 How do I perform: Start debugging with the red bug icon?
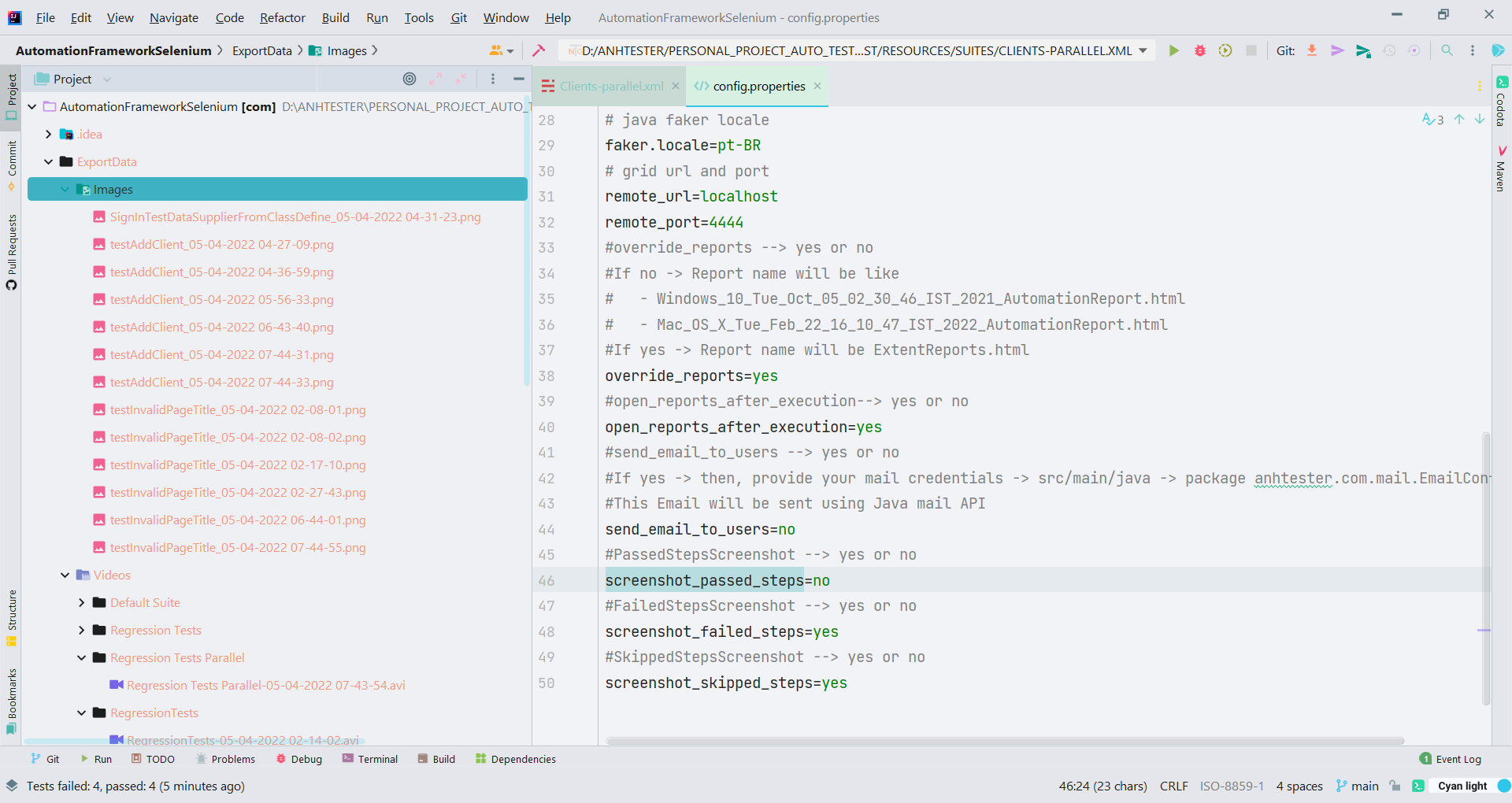1199,50
